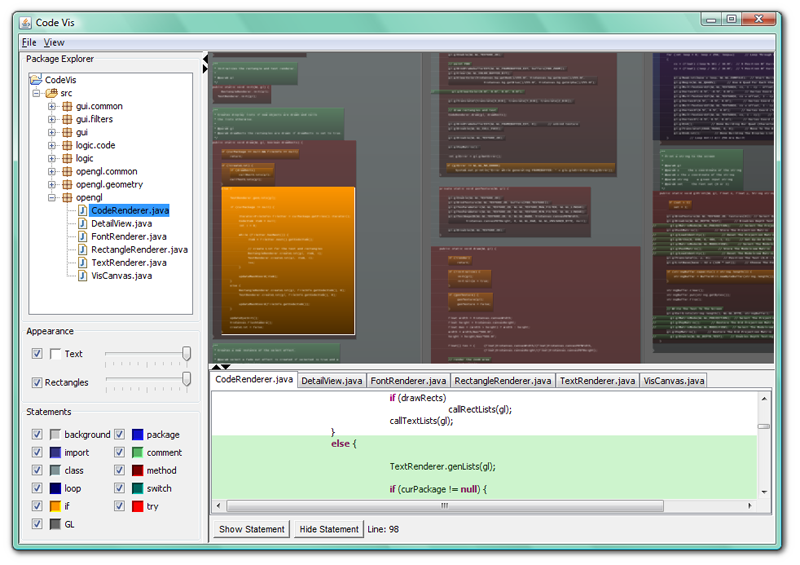Click the FontRenderer.java file icon in tree

point(83,237)
